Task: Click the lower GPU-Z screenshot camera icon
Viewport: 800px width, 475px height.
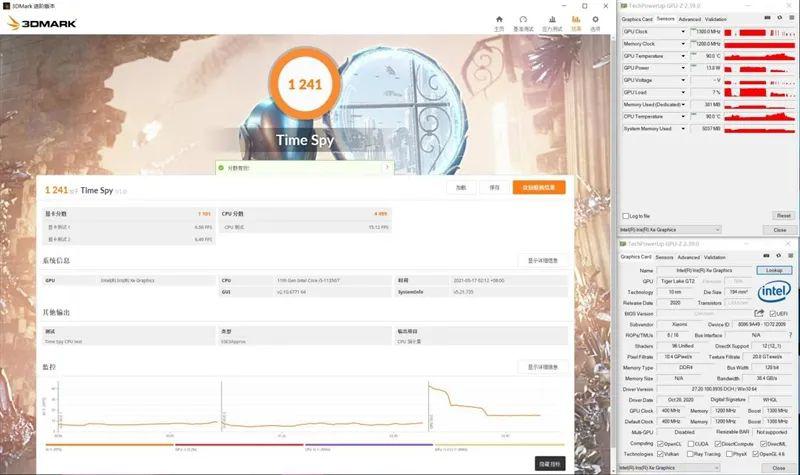Action: (766, 256)
